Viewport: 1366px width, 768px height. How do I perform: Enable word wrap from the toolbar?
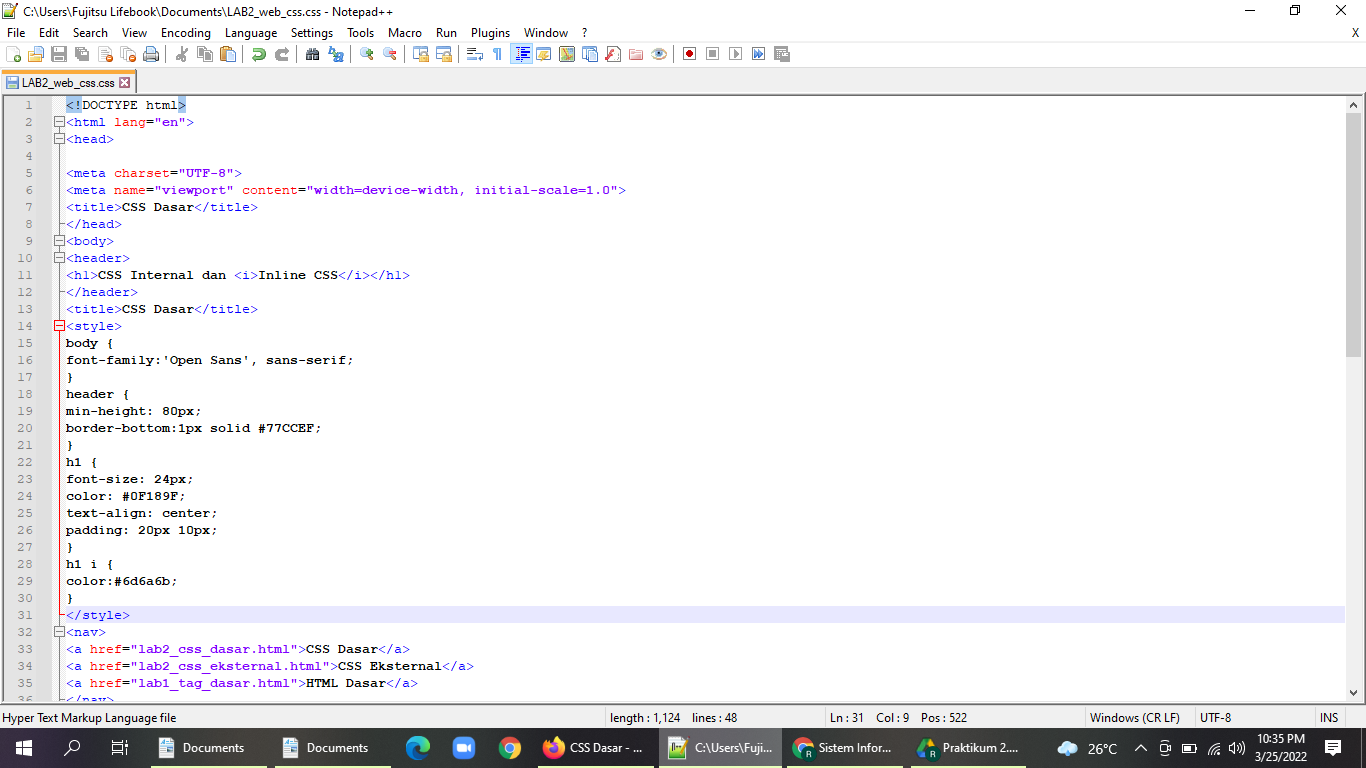tap(474, 54)
